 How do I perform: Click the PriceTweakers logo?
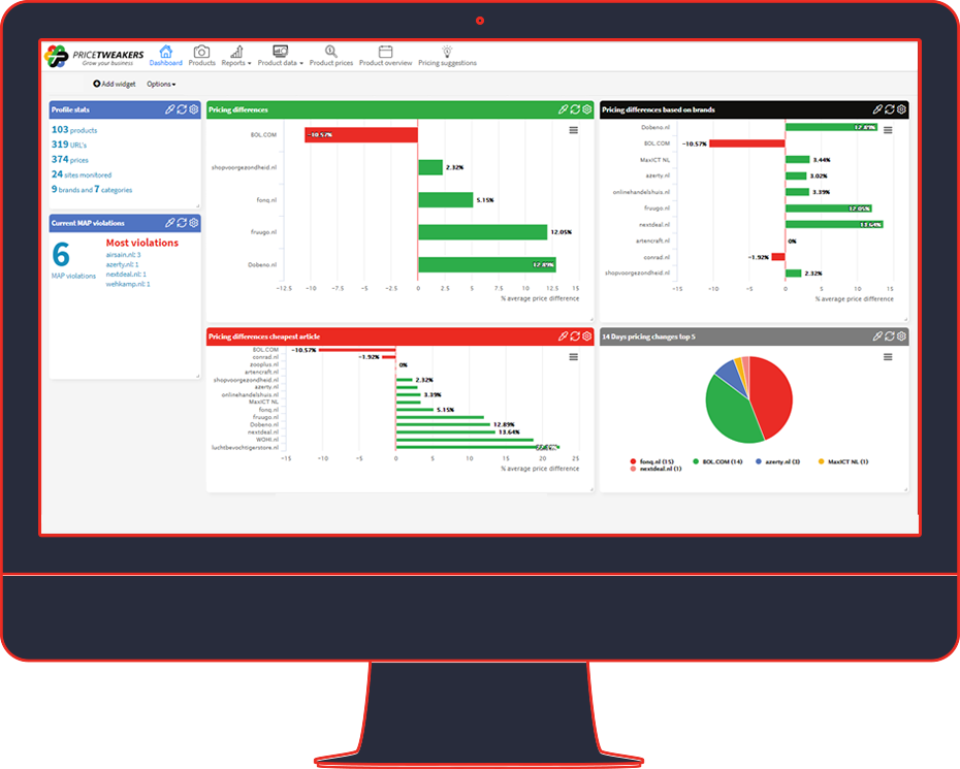click(94, 56)
